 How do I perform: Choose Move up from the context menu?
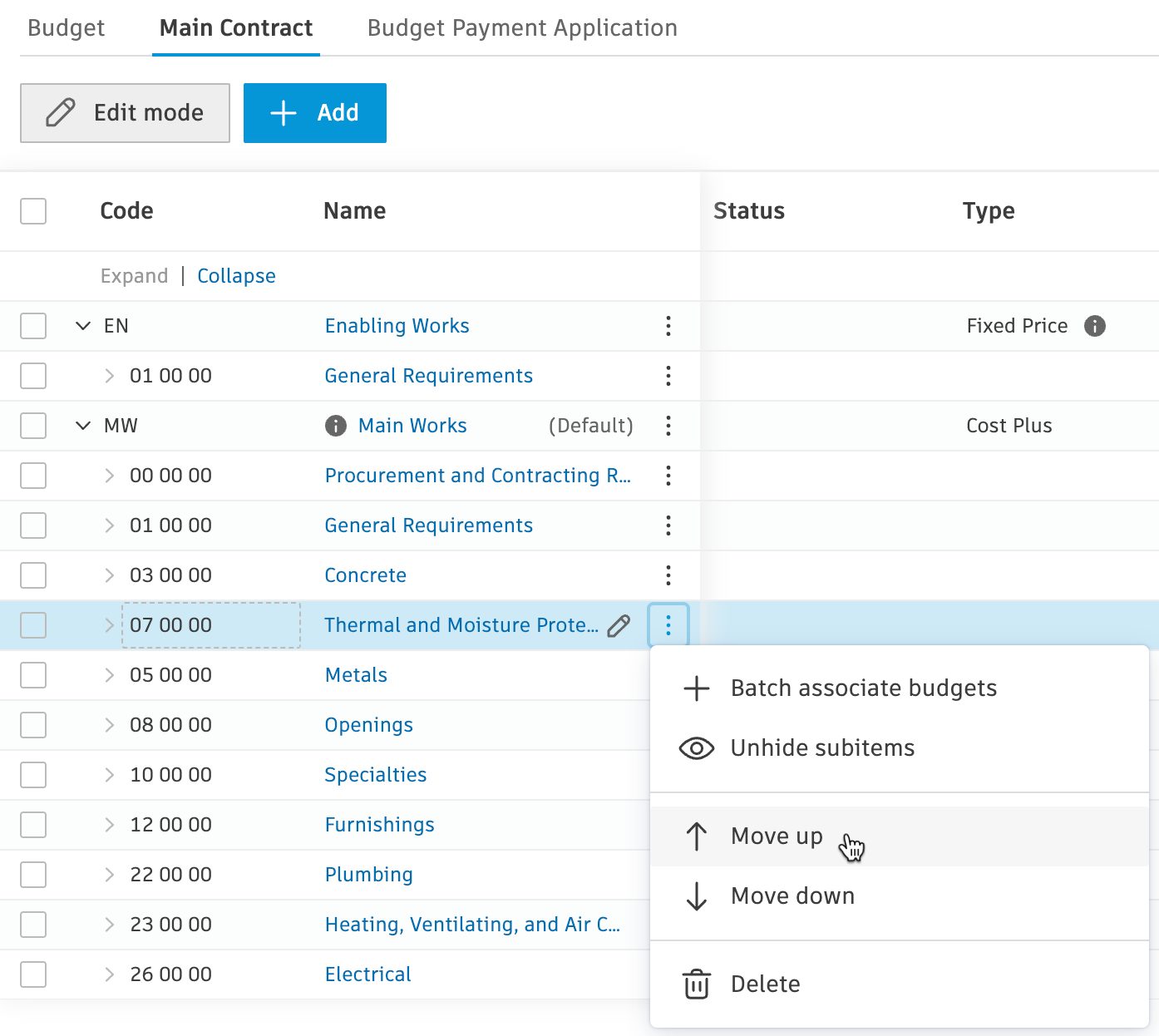[x=776, y=836]
